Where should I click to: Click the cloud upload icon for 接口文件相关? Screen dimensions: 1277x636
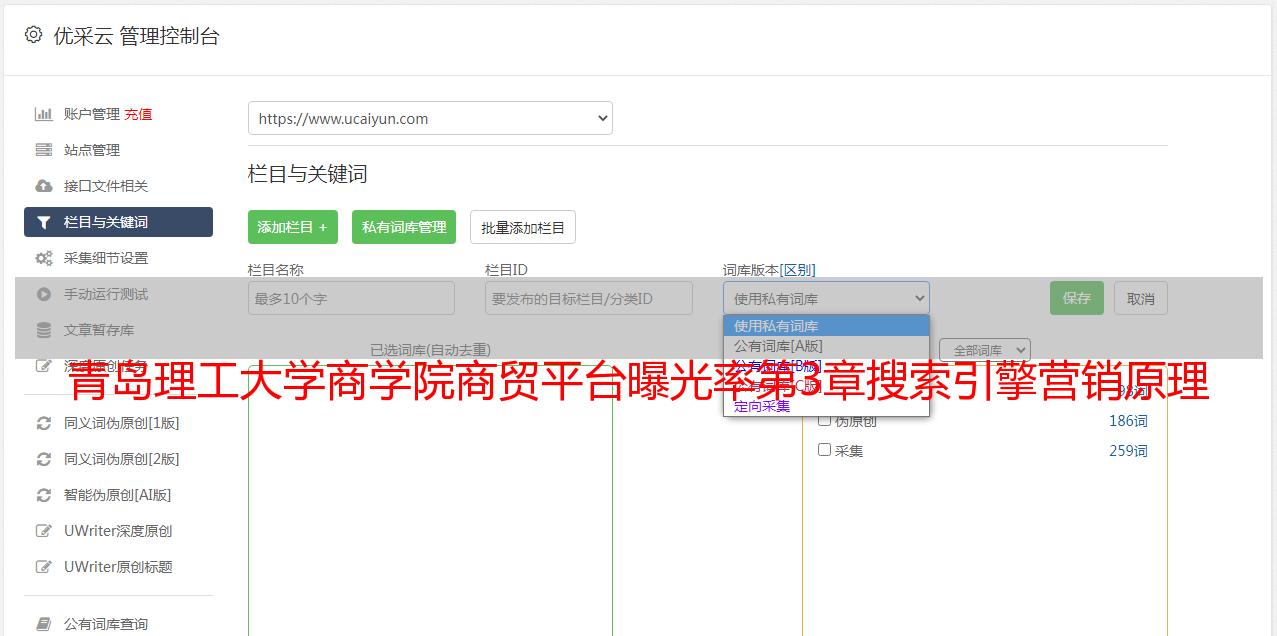point(43,186)
